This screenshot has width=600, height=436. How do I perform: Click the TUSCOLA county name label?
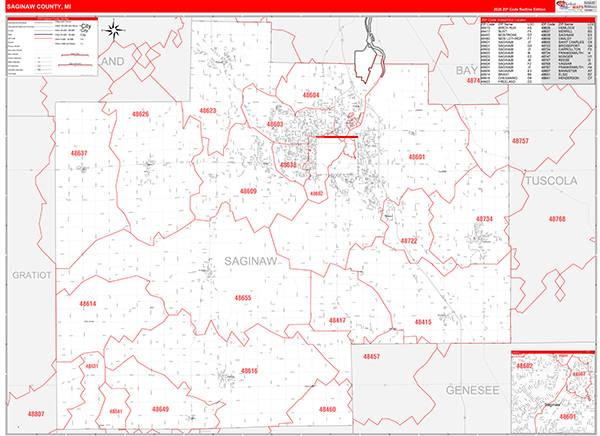click(551, 181)
